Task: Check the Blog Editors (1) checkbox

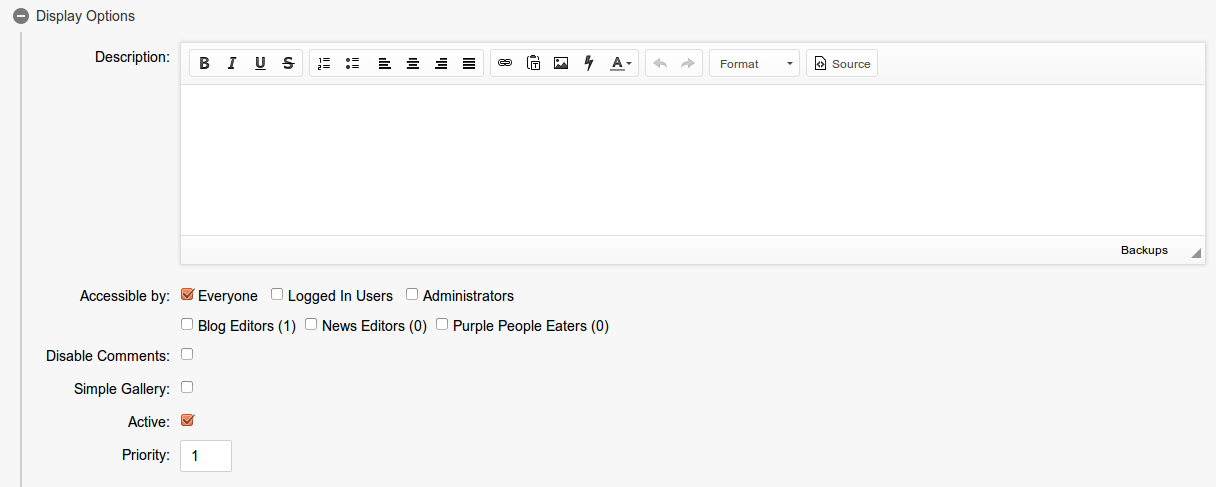Action: tap(187, 324)
